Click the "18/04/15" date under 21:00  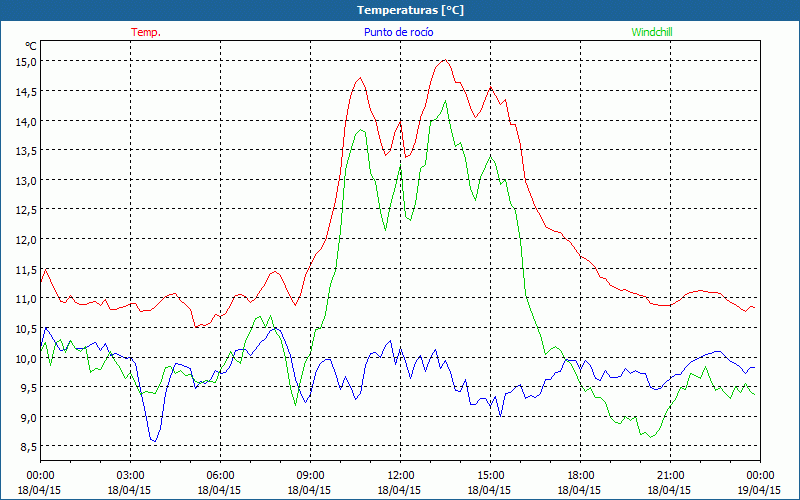tap(669, 490)
